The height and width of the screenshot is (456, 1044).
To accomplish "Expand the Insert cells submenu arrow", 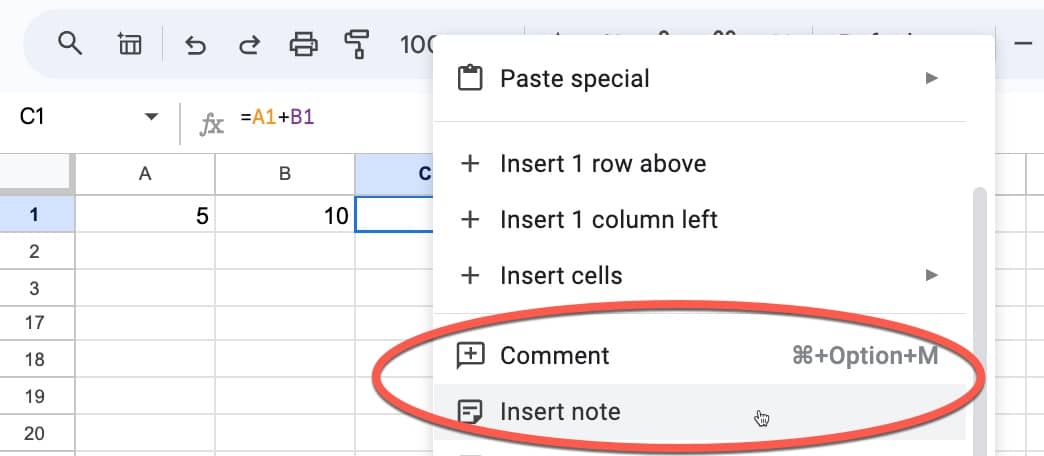I will pos(932,275).
